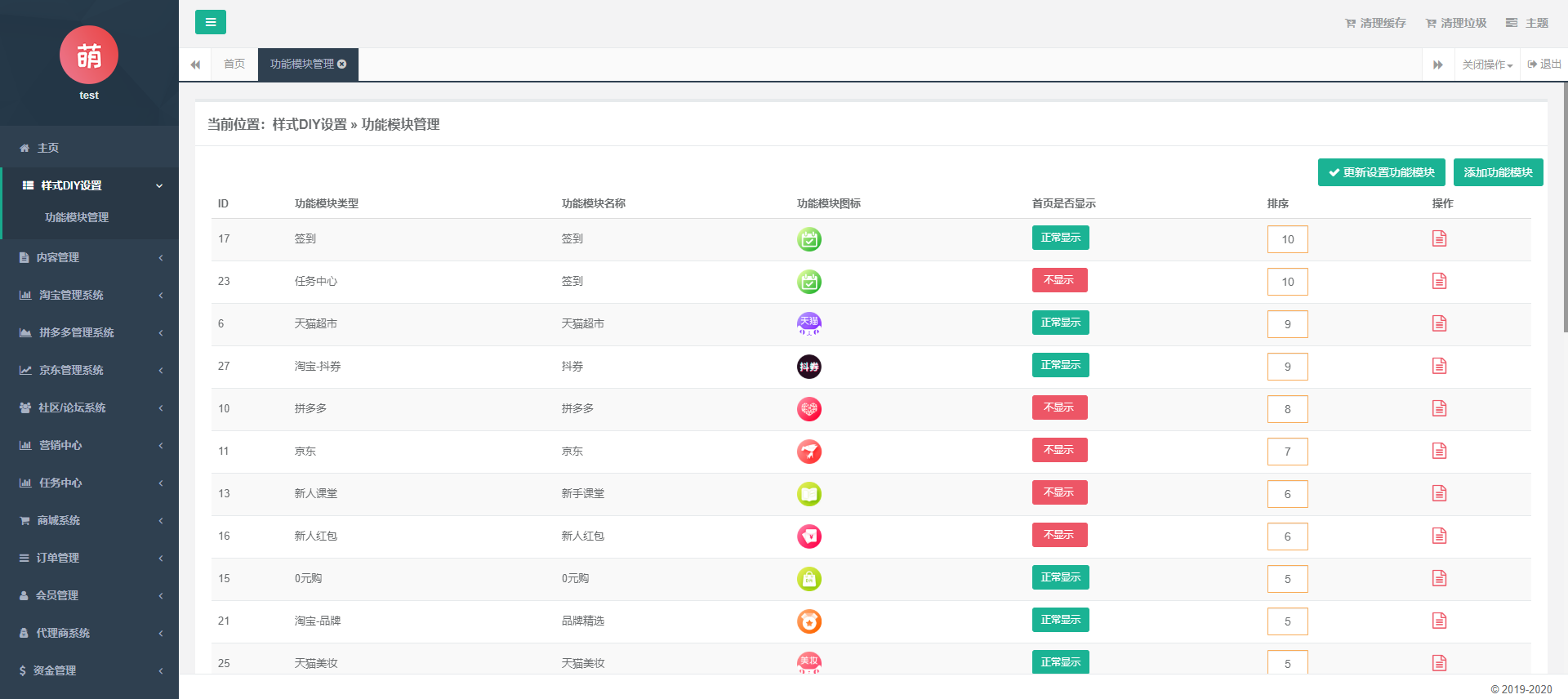Click the sort order field for 天猫超市
Screen dimensions: 1568x699
point(1287,324)
